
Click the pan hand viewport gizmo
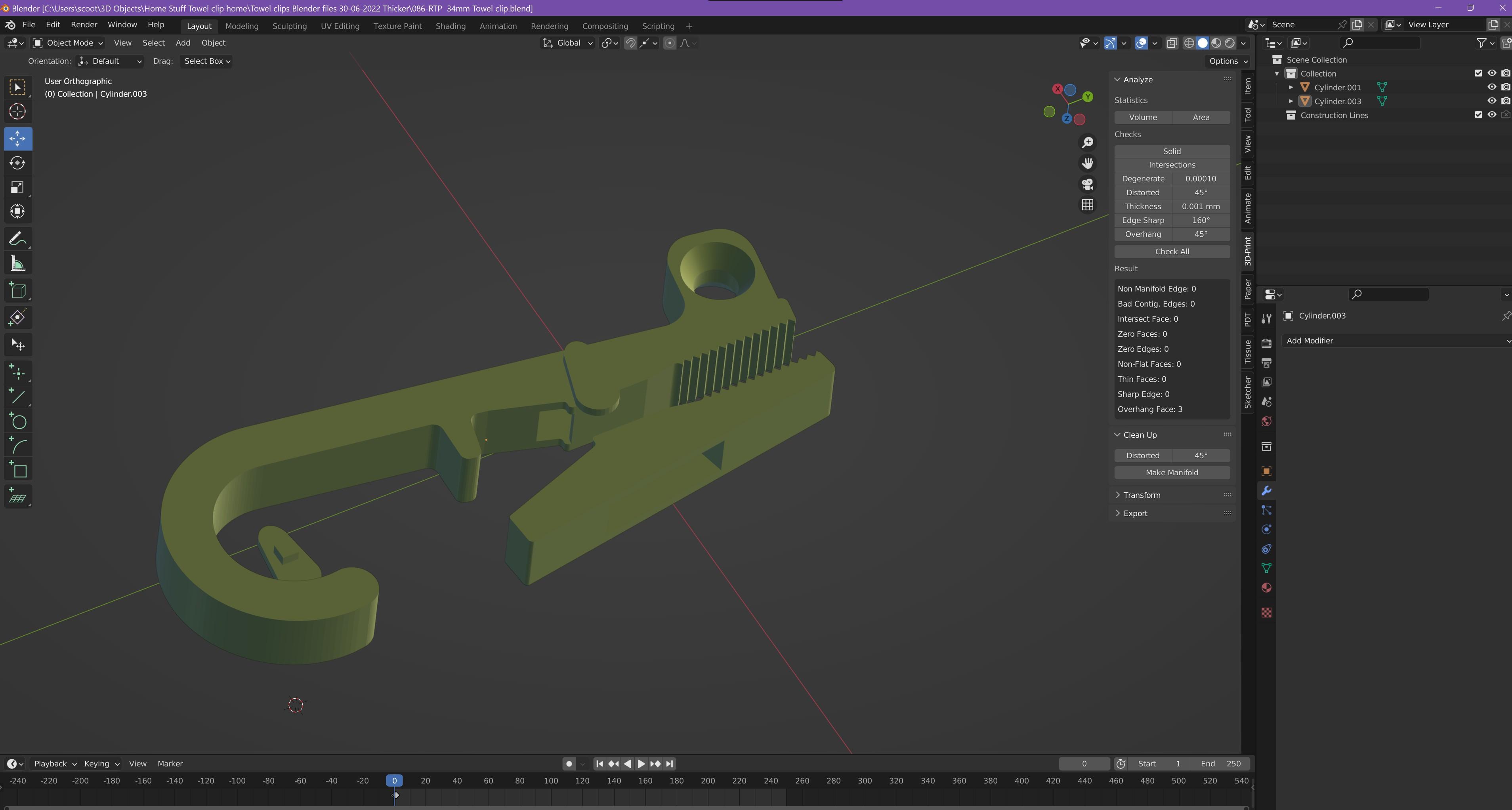[1088, 163]
